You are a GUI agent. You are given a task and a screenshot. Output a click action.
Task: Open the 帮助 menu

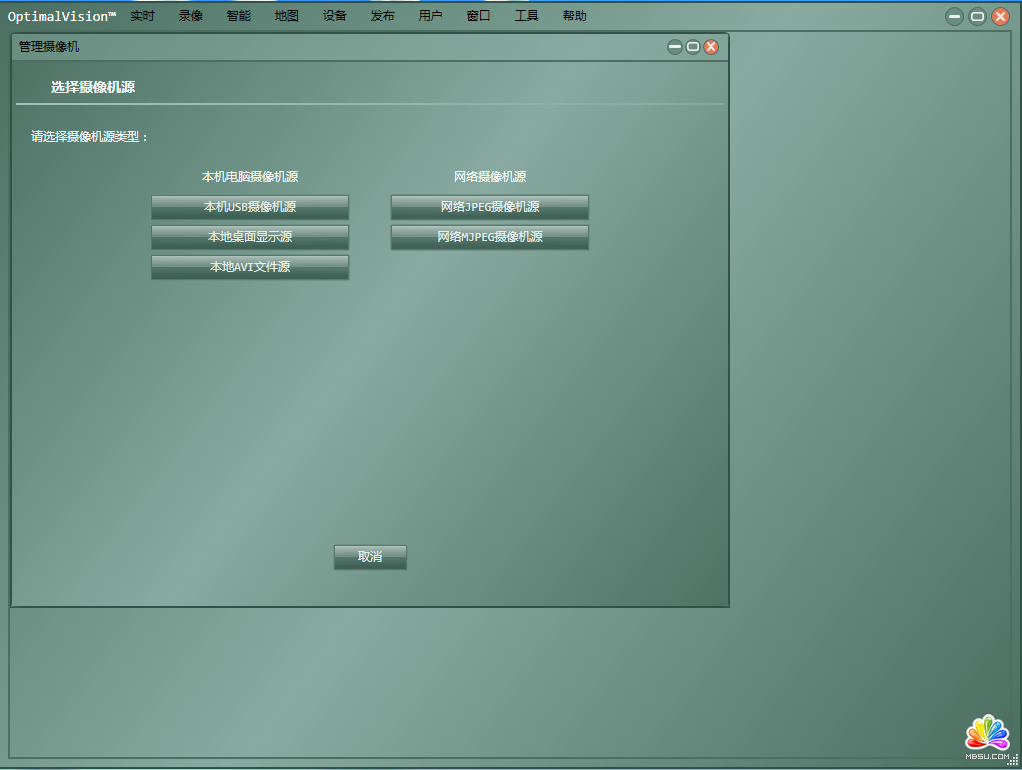click(x=574, y=16)
